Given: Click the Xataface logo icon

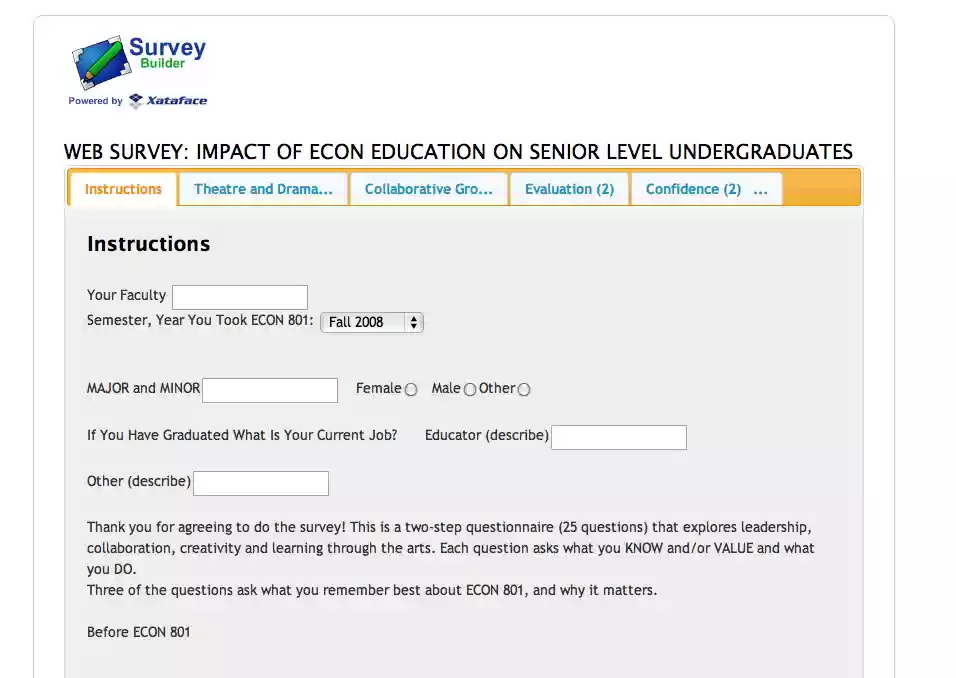Looking at the screenshot, I should (135, 101).
